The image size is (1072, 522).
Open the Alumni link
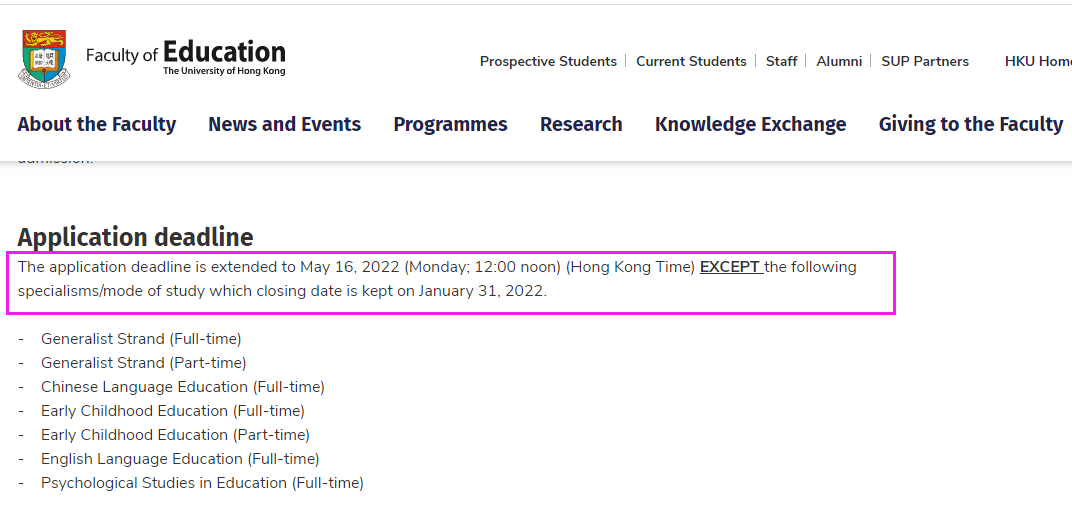839,61
